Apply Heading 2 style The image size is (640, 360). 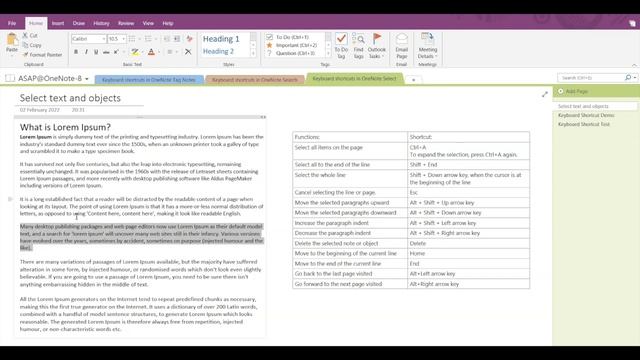218,51
